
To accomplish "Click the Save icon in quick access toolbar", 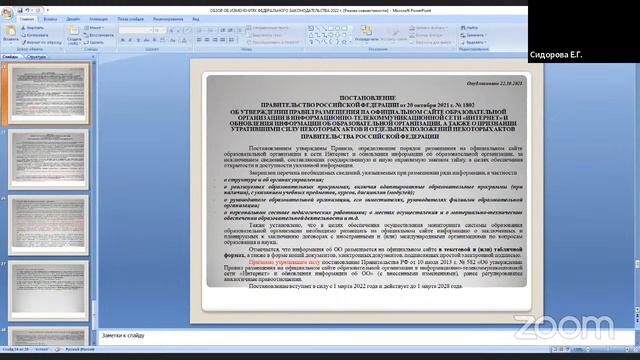I will pyautogui.click(x=20, y=10).
